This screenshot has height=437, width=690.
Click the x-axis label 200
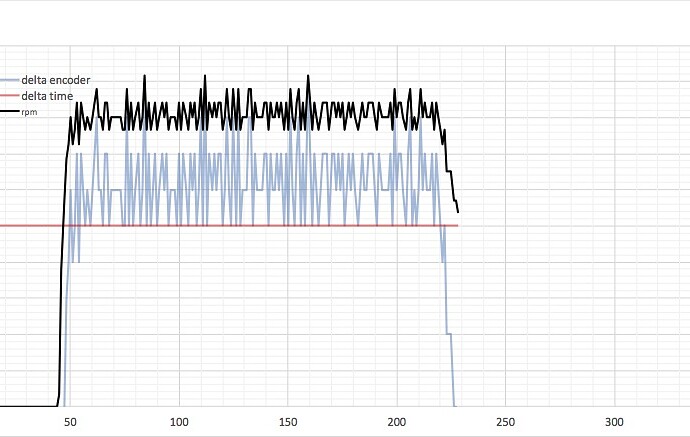pyautogui.click(x=396, y=422)
